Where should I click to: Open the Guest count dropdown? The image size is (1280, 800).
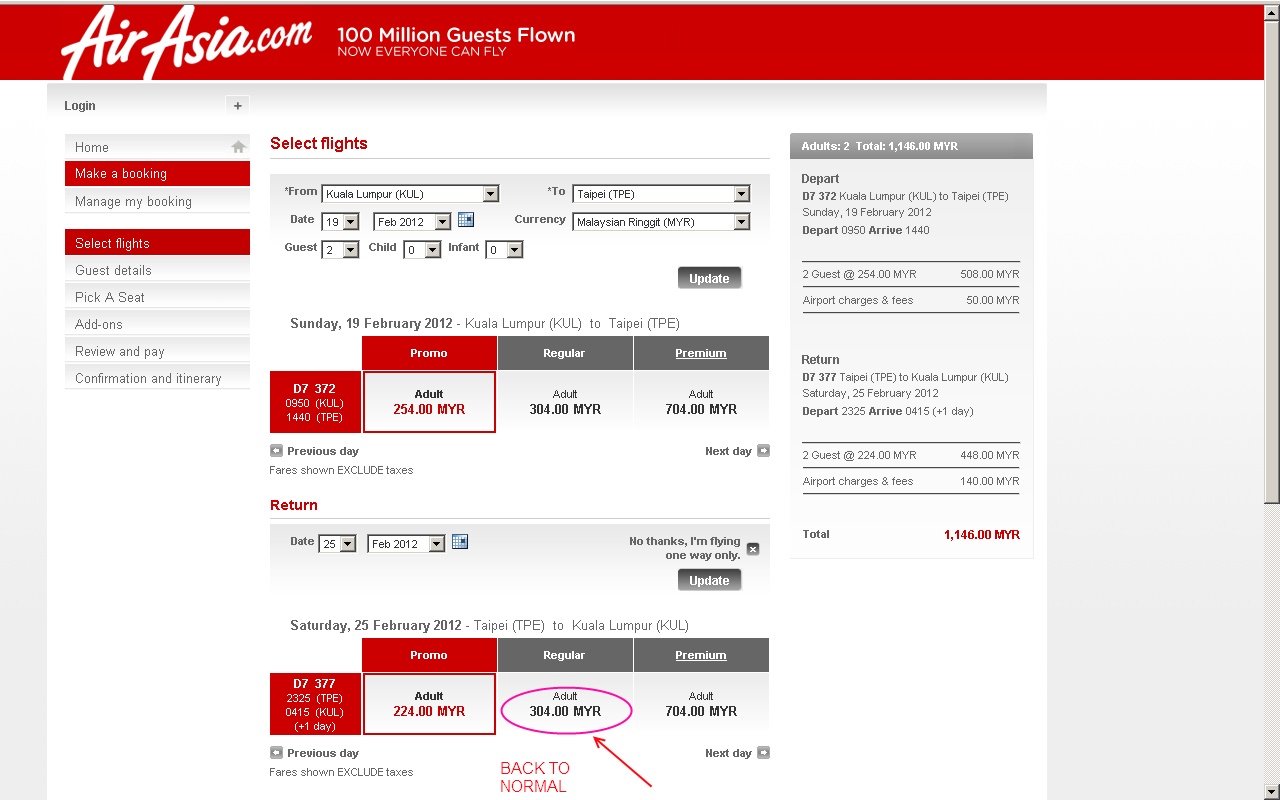(340, 250)
